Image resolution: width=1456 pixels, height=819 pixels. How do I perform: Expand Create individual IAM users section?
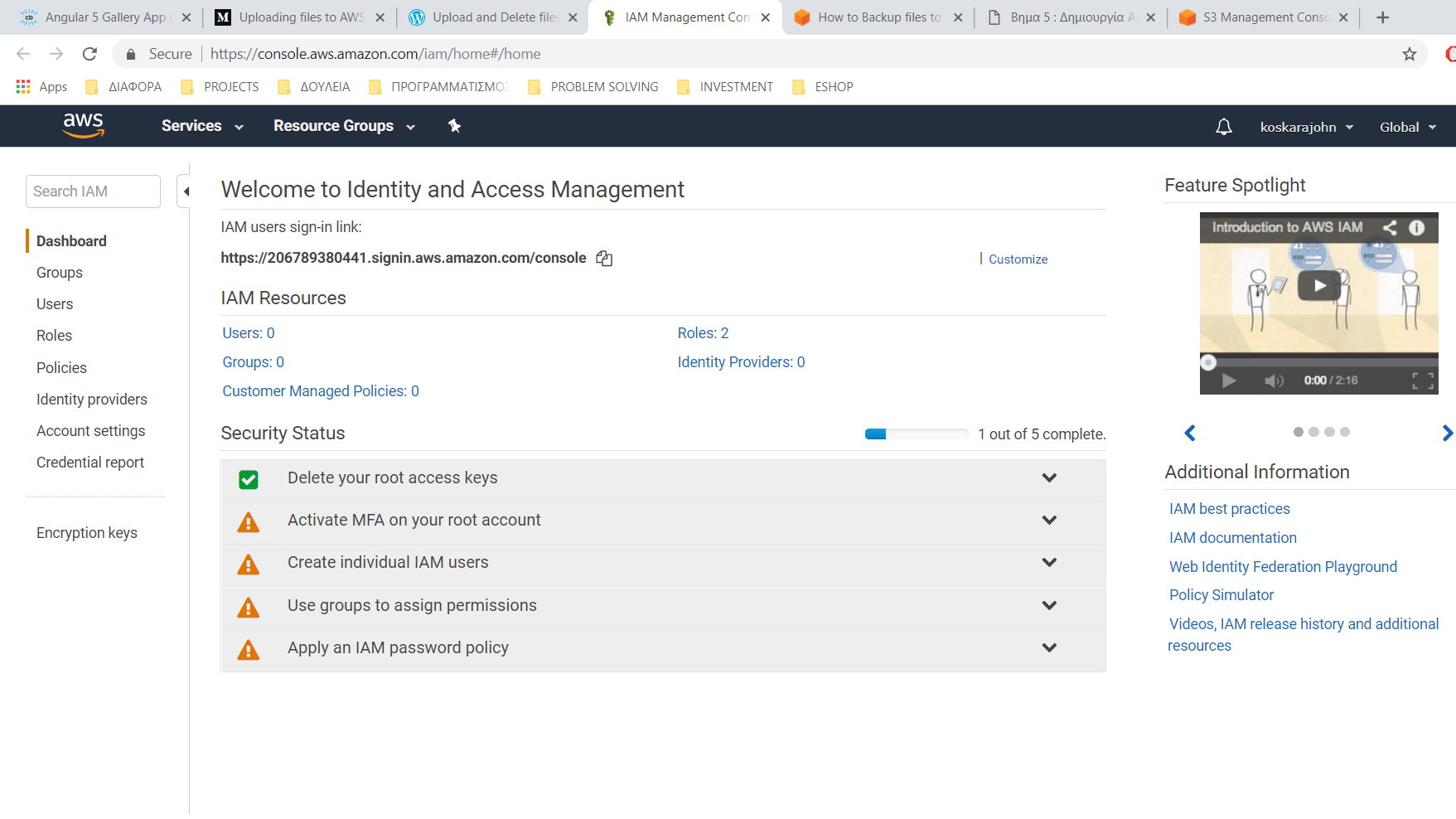(x=1049, y=562)
